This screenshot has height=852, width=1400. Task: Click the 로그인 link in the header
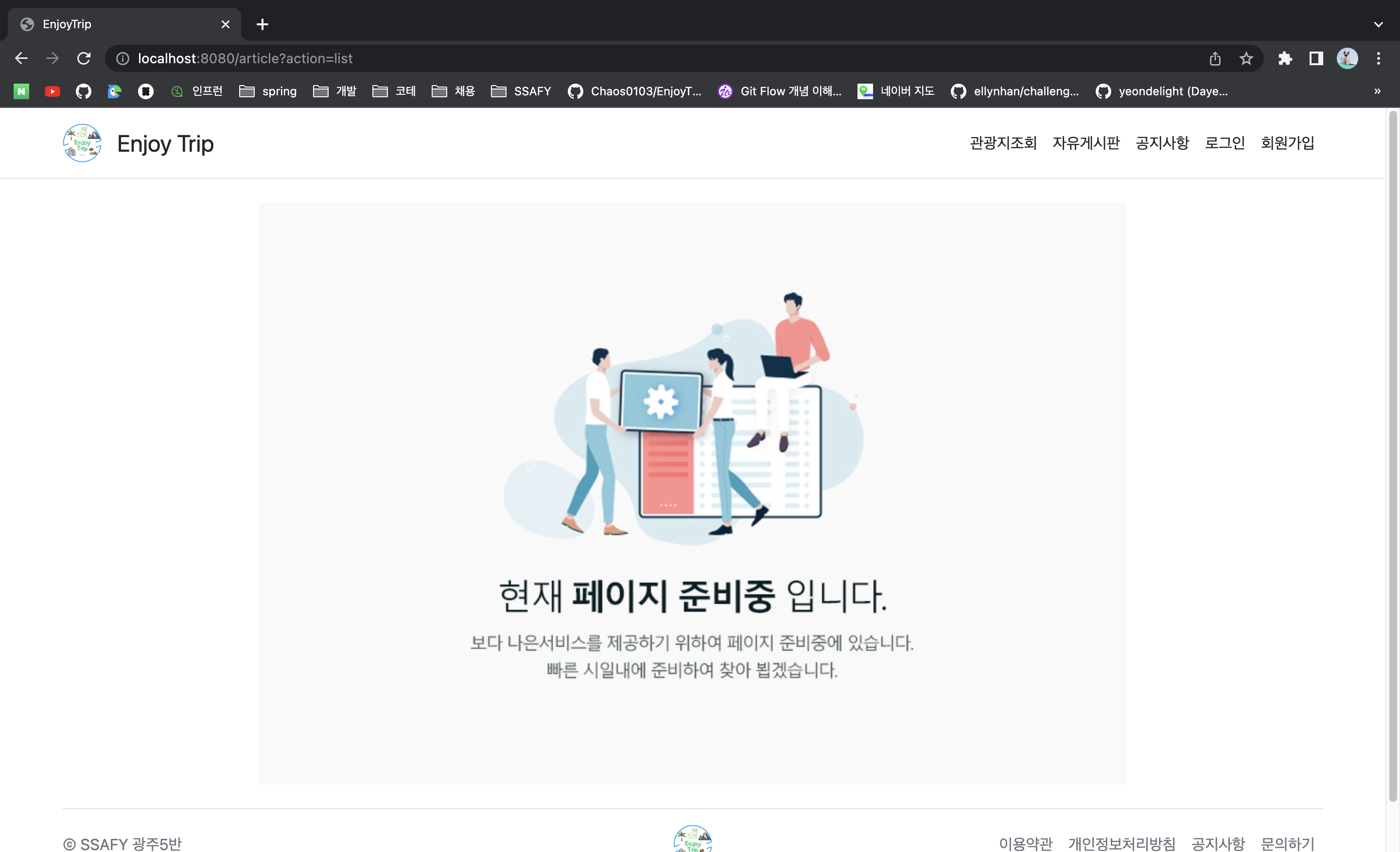coord(1225,142)
